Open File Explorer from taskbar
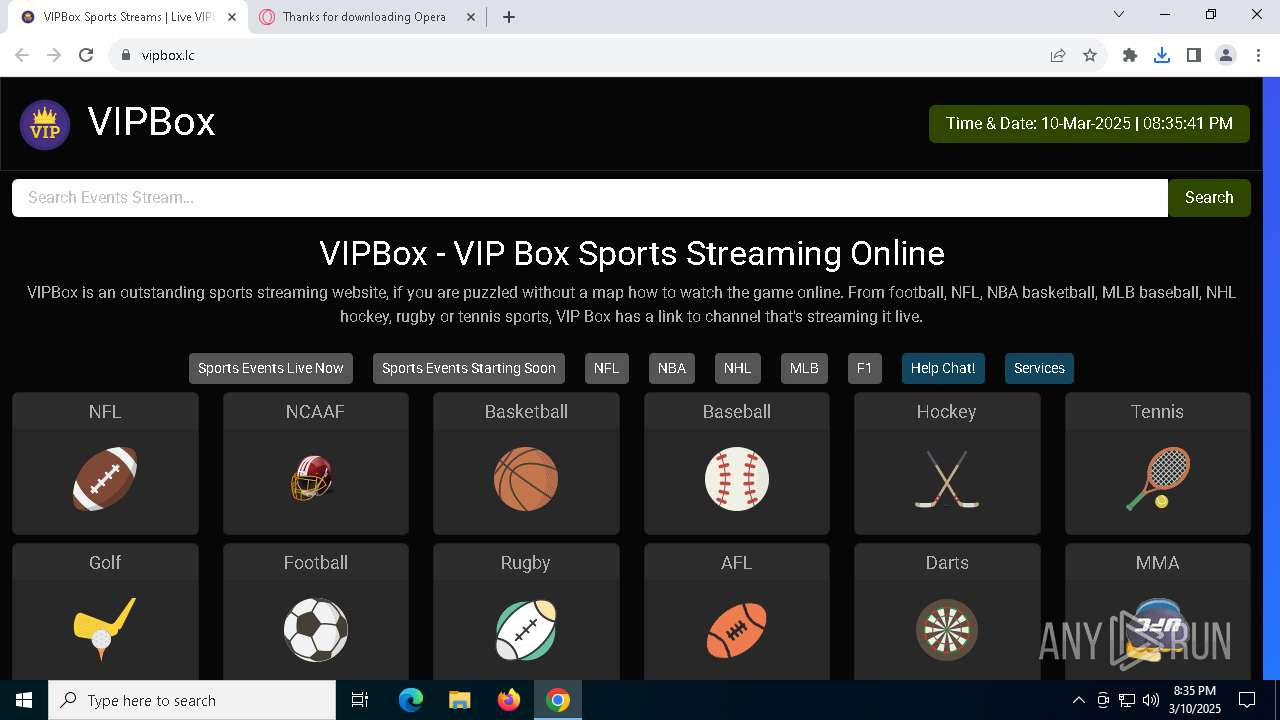1280x720 pixels. 460,700
